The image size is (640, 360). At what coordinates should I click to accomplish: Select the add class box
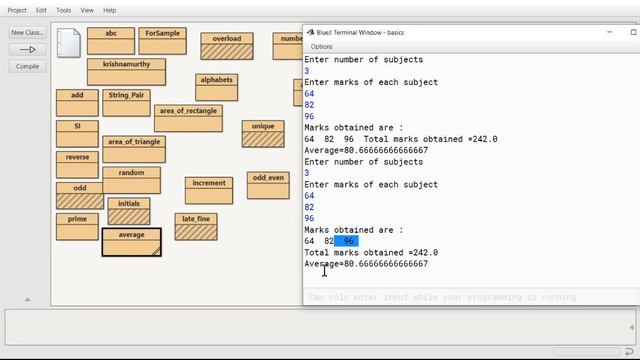[77, 103]
